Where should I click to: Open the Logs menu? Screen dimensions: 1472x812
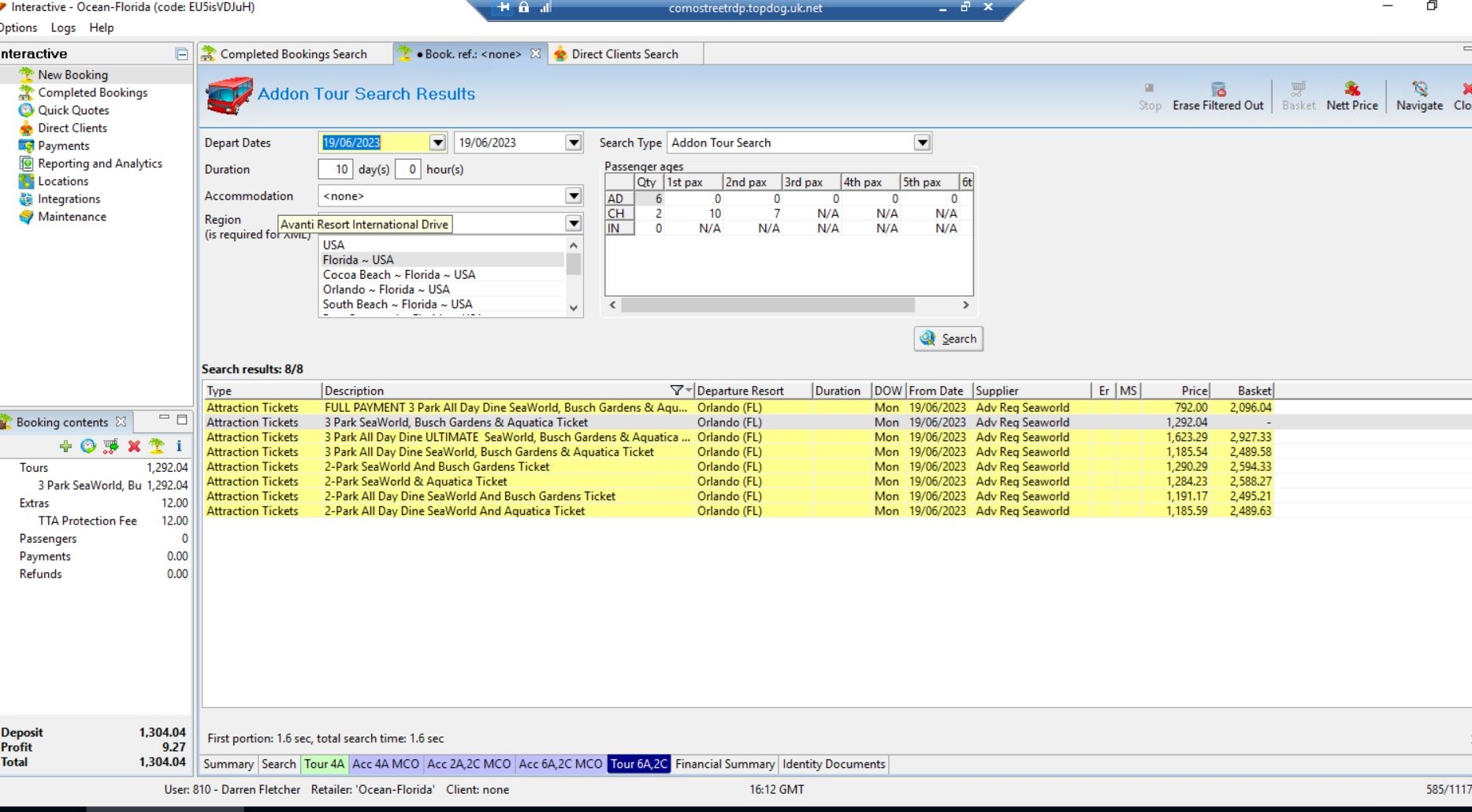click(x=63, y=28)
